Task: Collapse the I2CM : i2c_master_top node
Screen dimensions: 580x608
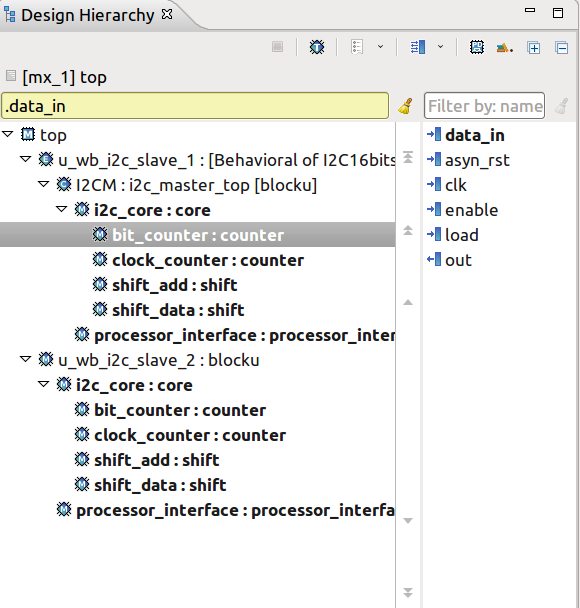Action: coord(43,184)
